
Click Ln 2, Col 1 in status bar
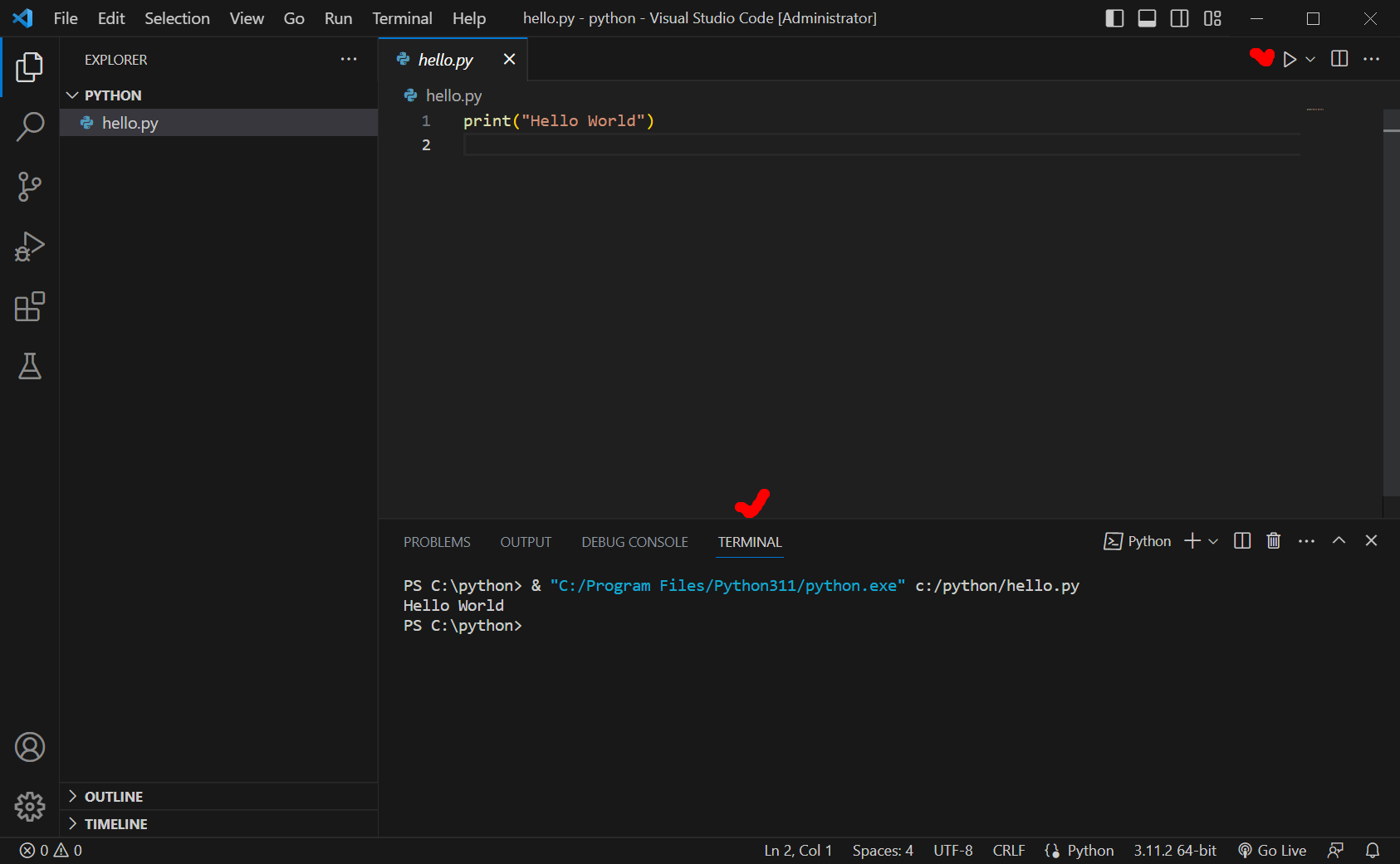798,851
